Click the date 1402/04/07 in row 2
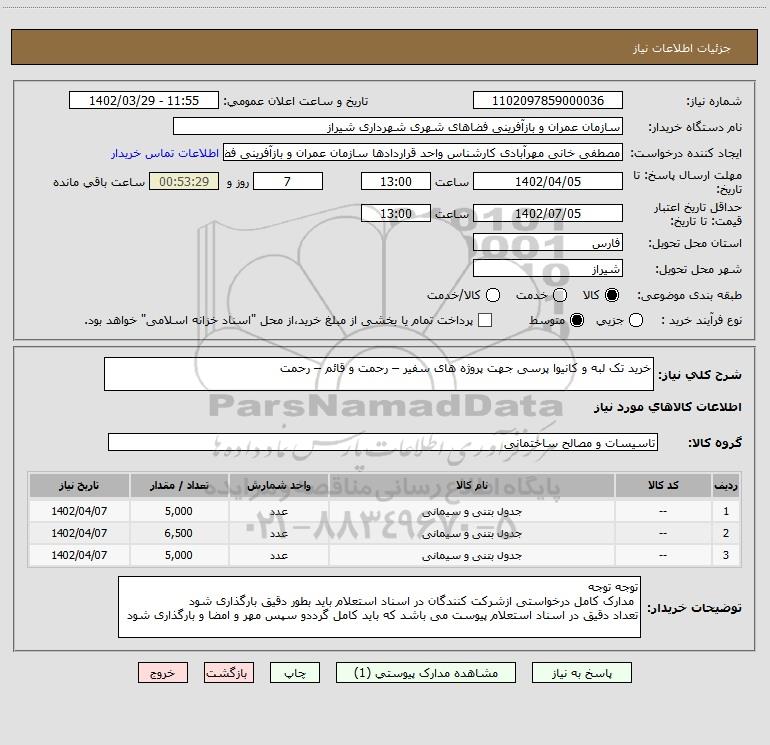 (79, 533)
